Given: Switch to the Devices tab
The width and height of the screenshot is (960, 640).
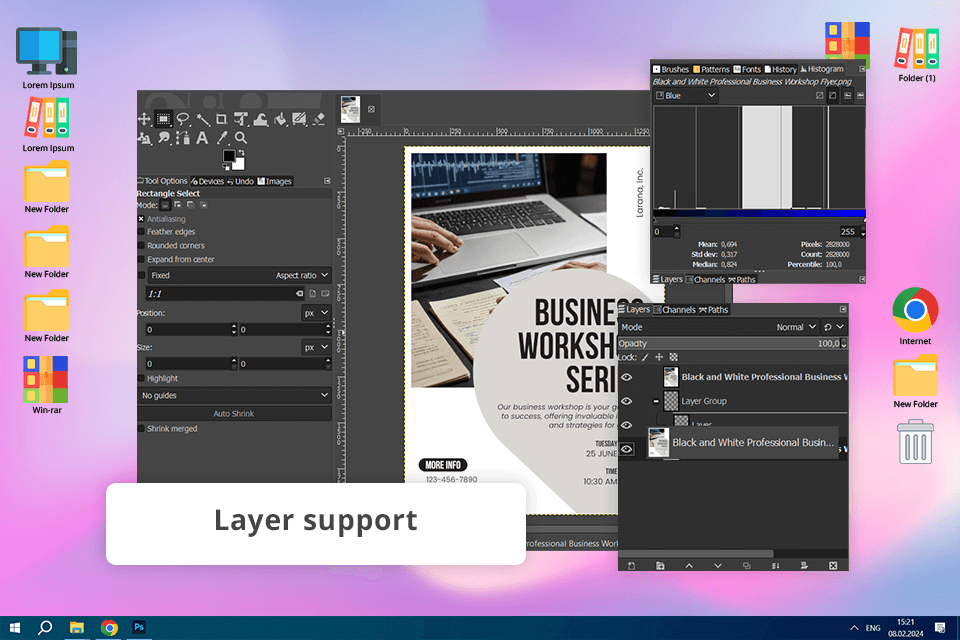Looking at the screenshot, I should pos(208,181).
